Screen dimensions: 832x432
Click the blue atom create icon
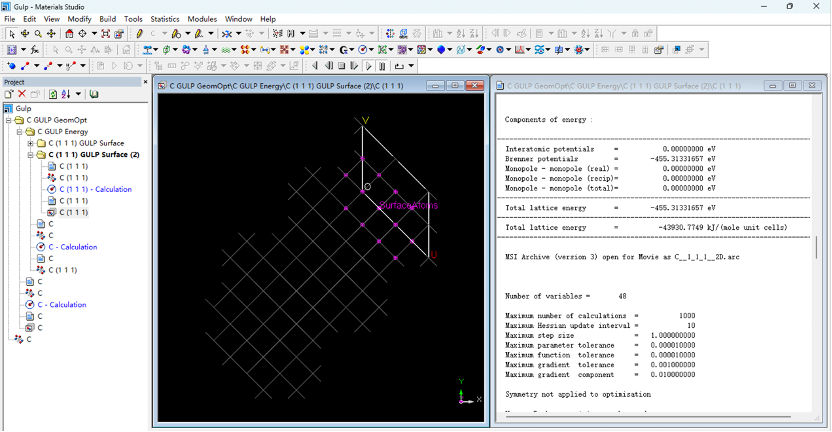point(11,66)
